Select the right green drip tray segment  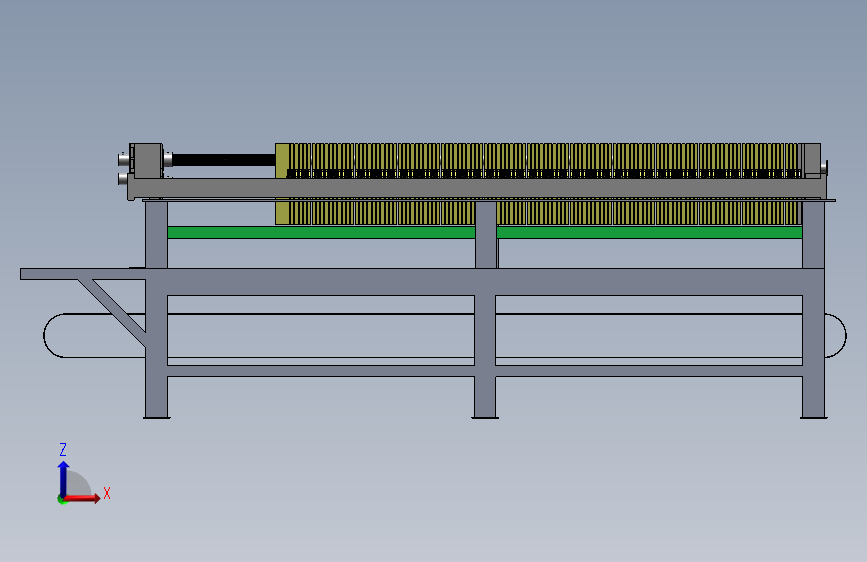tap(649, 232)
